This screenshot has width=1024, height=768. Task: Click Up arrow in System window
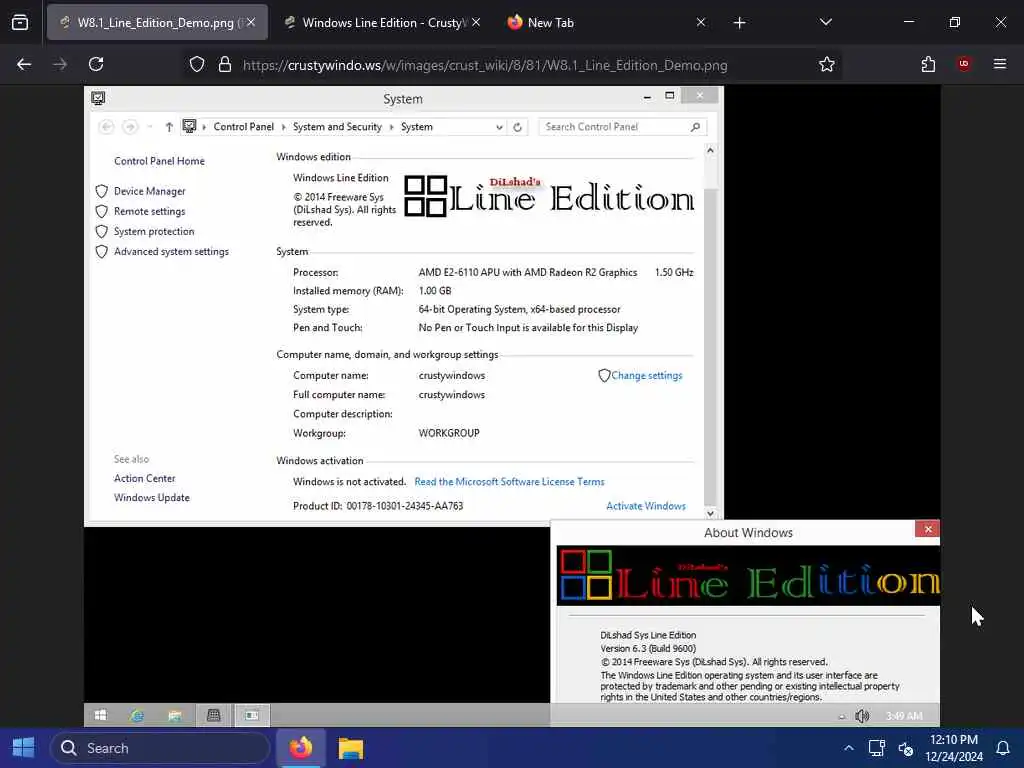[169, 127]
